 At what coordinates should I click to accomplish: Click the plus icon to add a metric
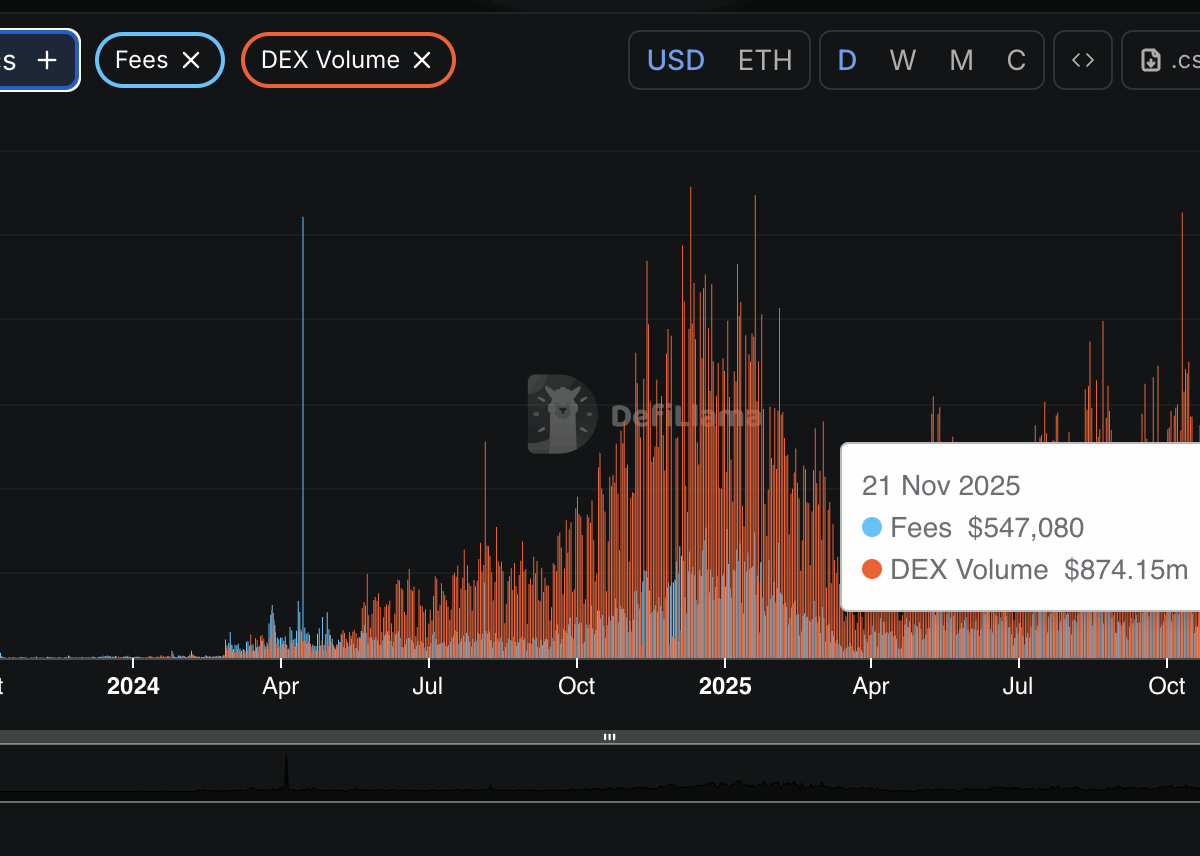point(47,60)
